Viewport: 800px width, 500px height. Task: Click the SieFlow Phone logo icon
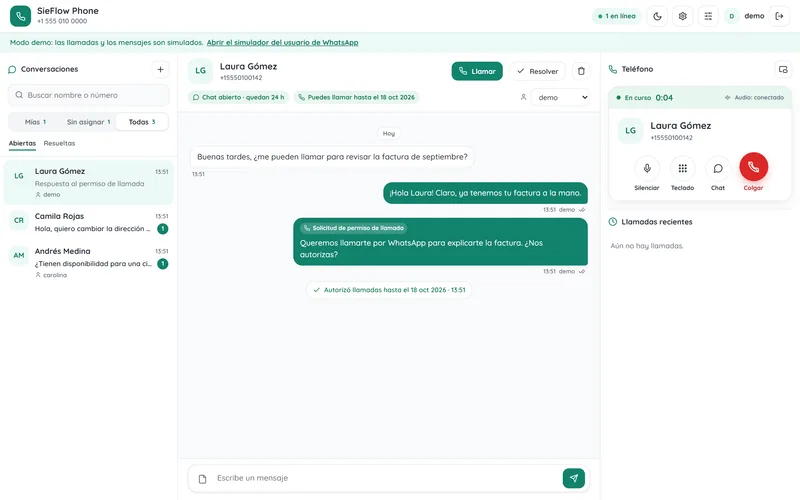point(20,16)
